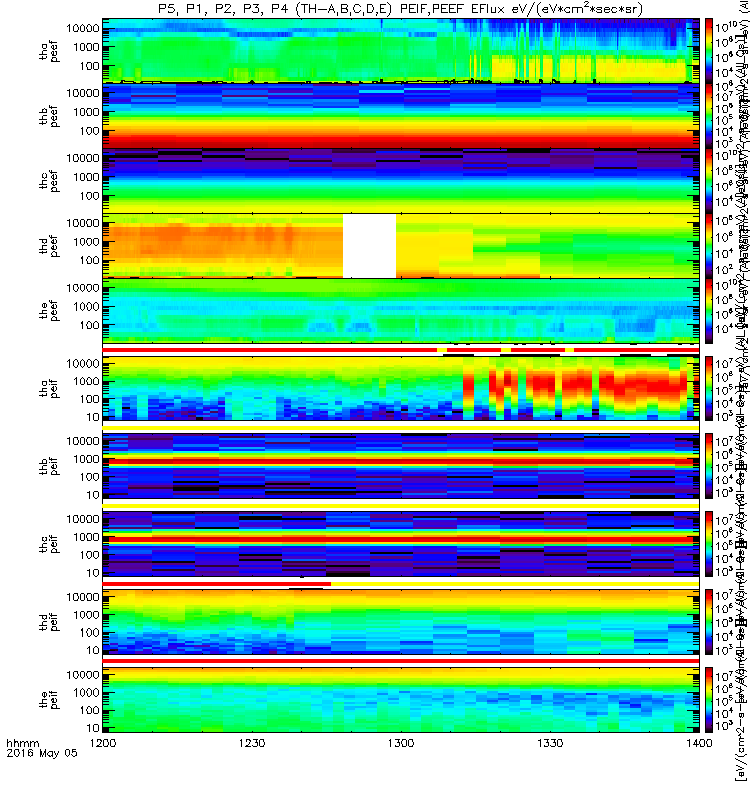Select the 'tha peef' axis label
The width and height of the screenshot is (750, 800).
tap(49, 52)
